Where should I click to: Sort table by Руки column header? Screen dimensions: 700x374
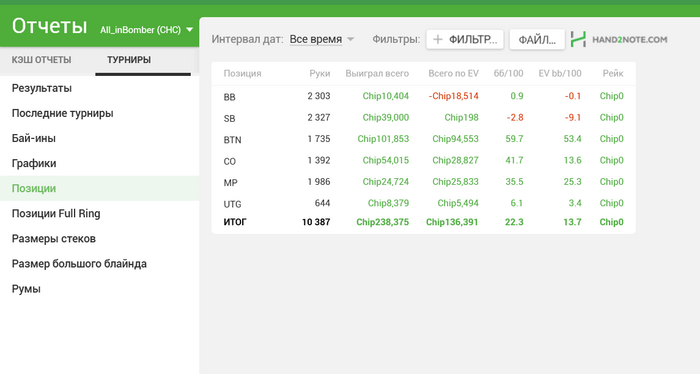[x=320, y=74]
